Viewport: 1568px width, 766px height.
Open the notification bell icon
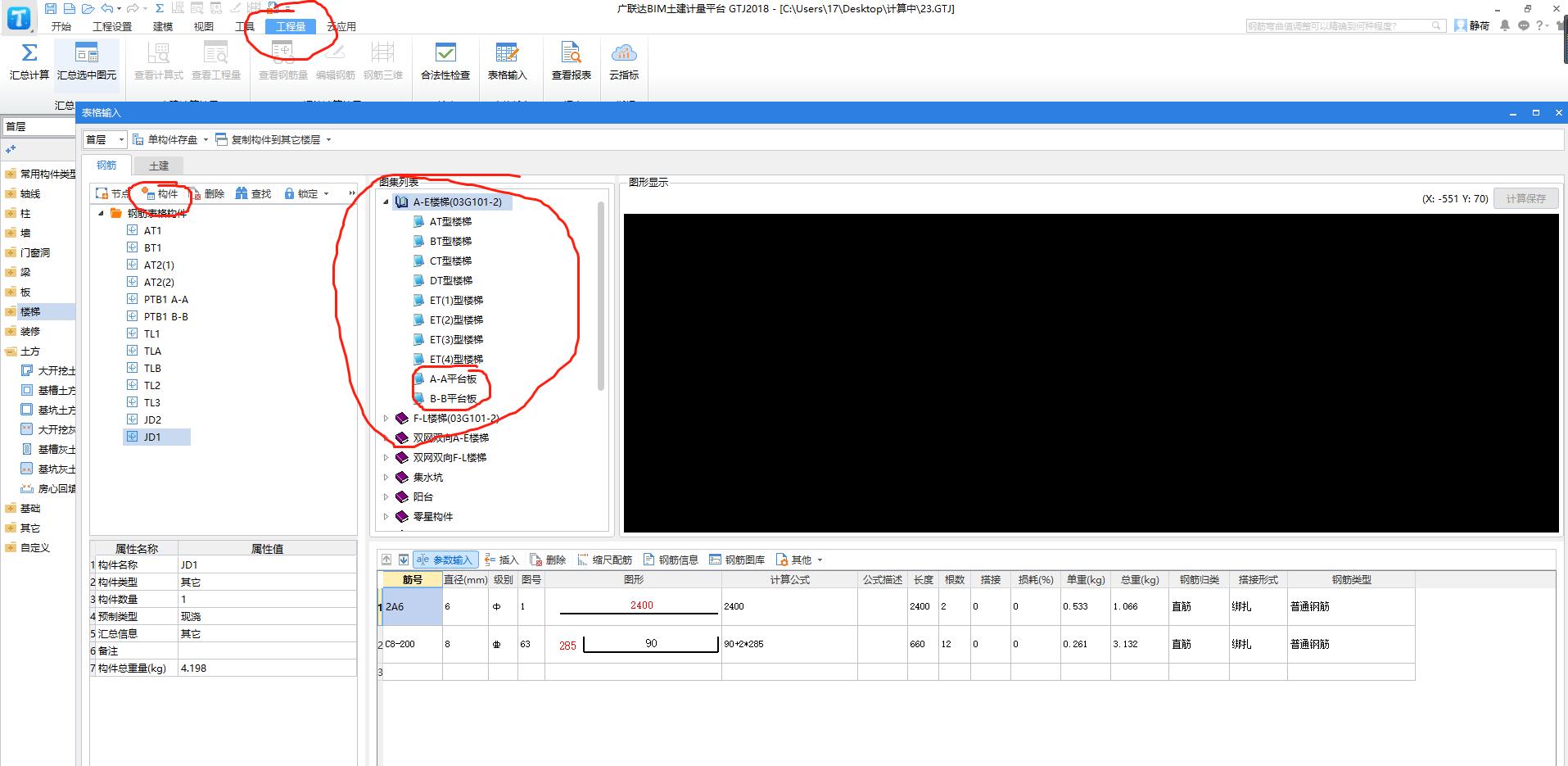point(1505,25)
